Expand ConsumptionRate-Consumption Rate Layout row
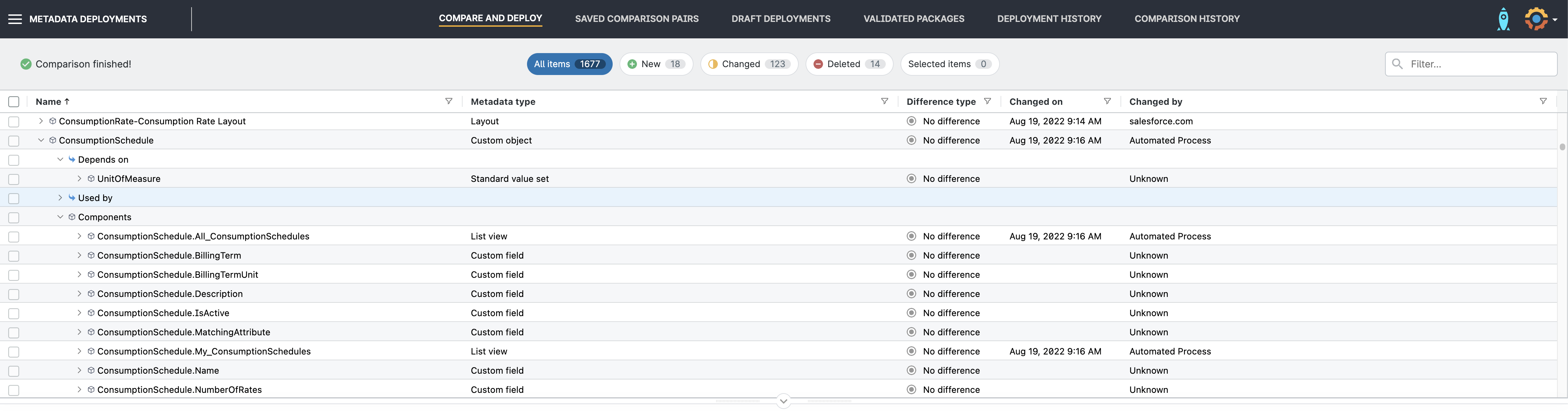The image size is (1568, 411). (x=41, y=121)
